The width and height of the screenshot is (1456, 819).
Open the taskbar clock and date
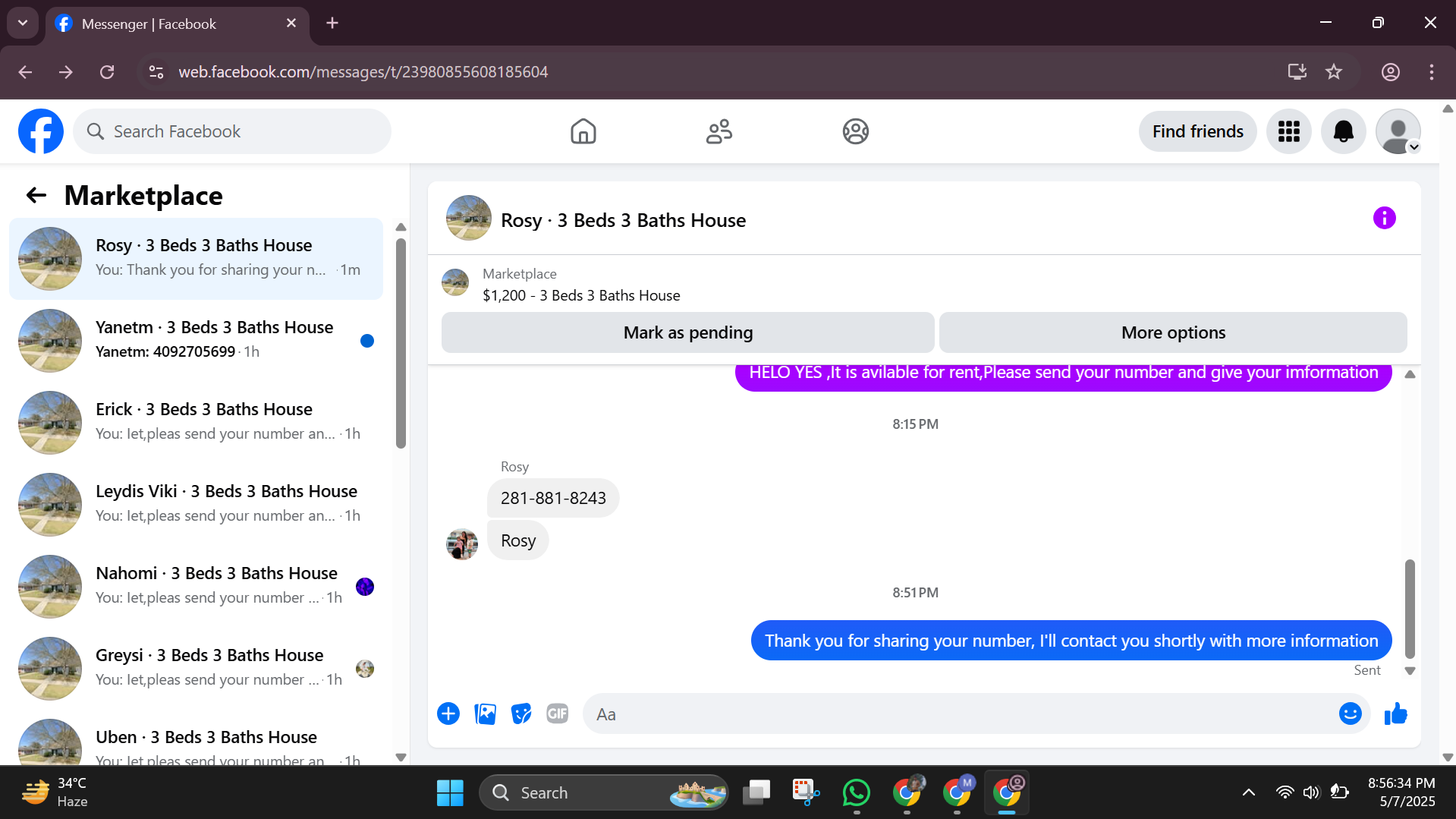1401,792
